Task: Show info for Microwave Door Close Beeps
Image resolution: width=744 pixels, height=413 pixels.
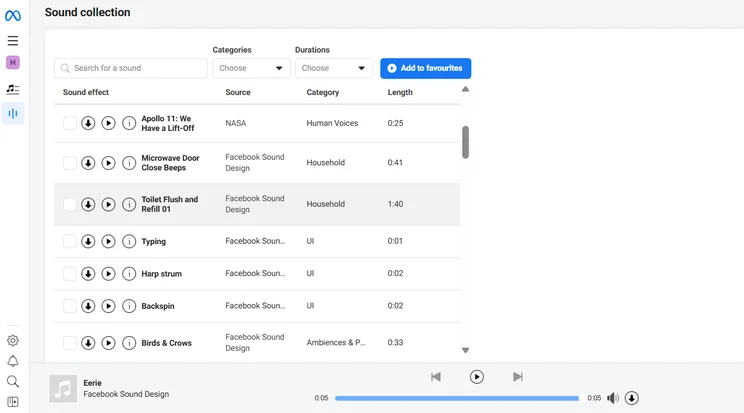Action: (x=129, y=163)
